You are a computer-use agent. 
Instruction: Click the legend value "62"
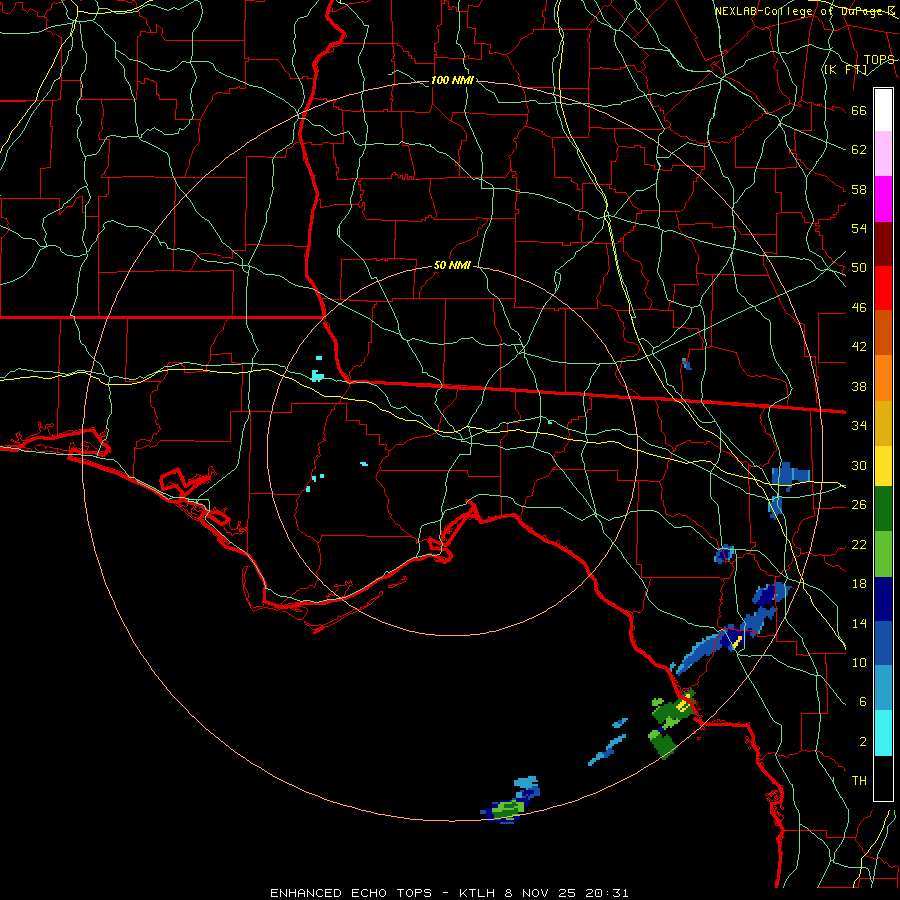pos(859,150)
